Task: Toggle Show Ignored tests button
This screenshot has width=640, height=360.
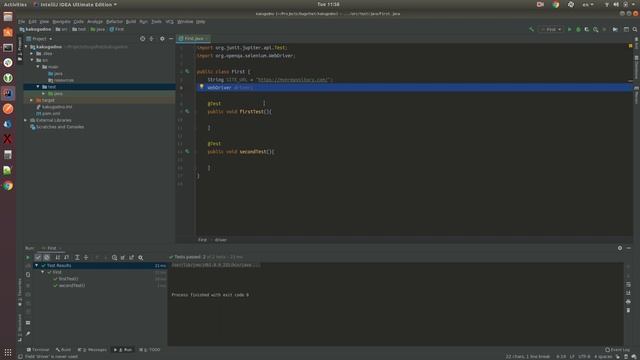Action: (x=47, y=258)
